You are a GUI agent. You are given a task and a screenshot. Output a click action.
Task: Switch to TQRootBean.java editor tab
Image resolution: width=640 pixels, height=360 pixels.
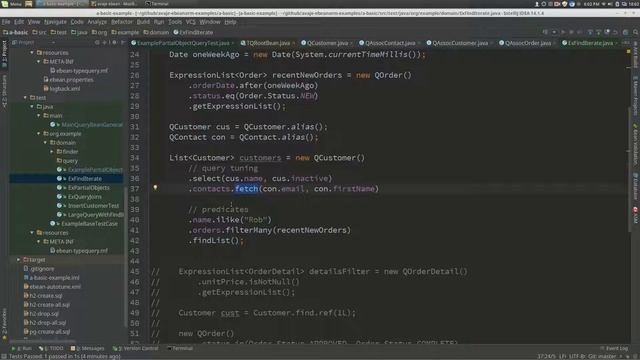267,43
